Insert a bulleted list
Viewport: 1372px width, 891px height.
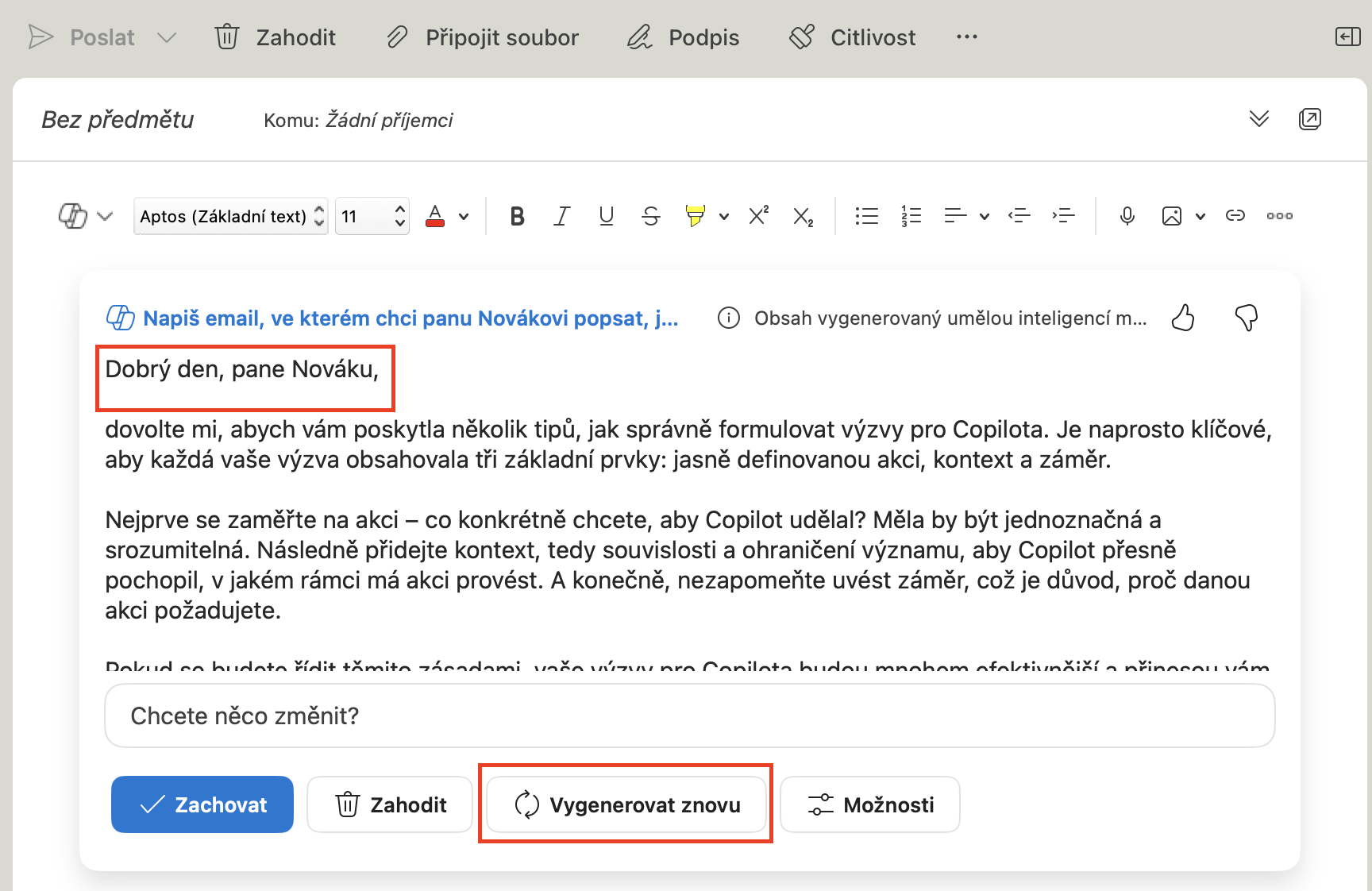point(866,216)
